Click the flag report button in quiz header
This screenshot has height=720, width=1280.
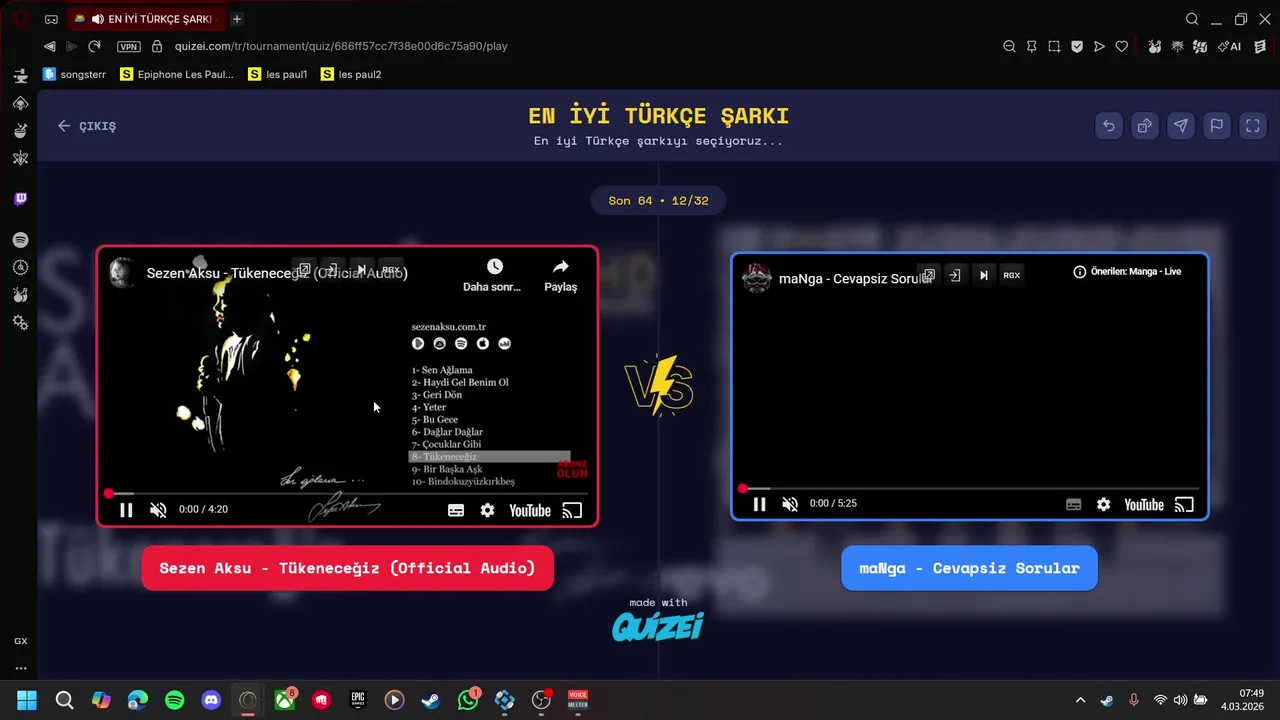pyautogui.click(x=1217, y=126)
